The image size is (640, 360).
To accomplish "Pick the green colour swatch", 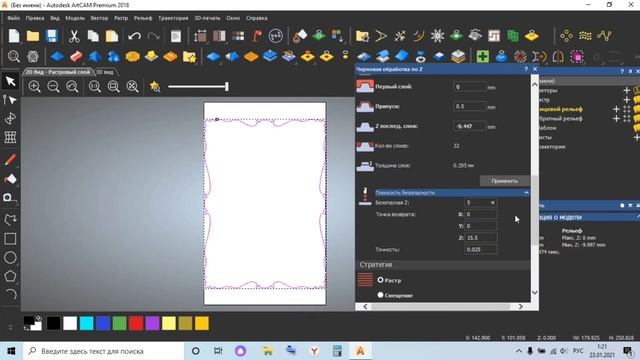I will pyautogui.click(x=119, y=323).
